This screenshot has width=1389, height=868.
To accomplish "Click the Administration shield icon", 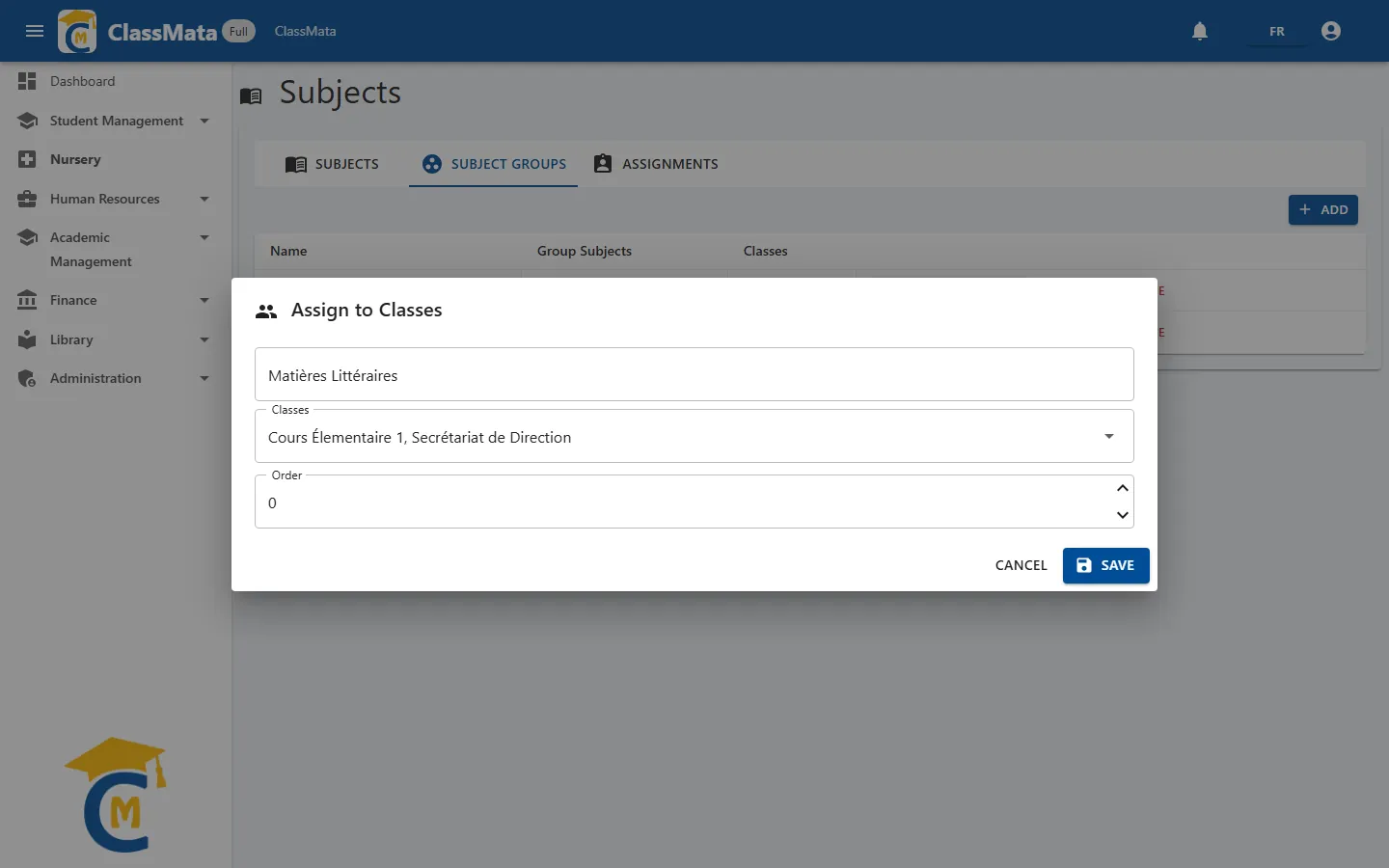I will tap(27, 378).
